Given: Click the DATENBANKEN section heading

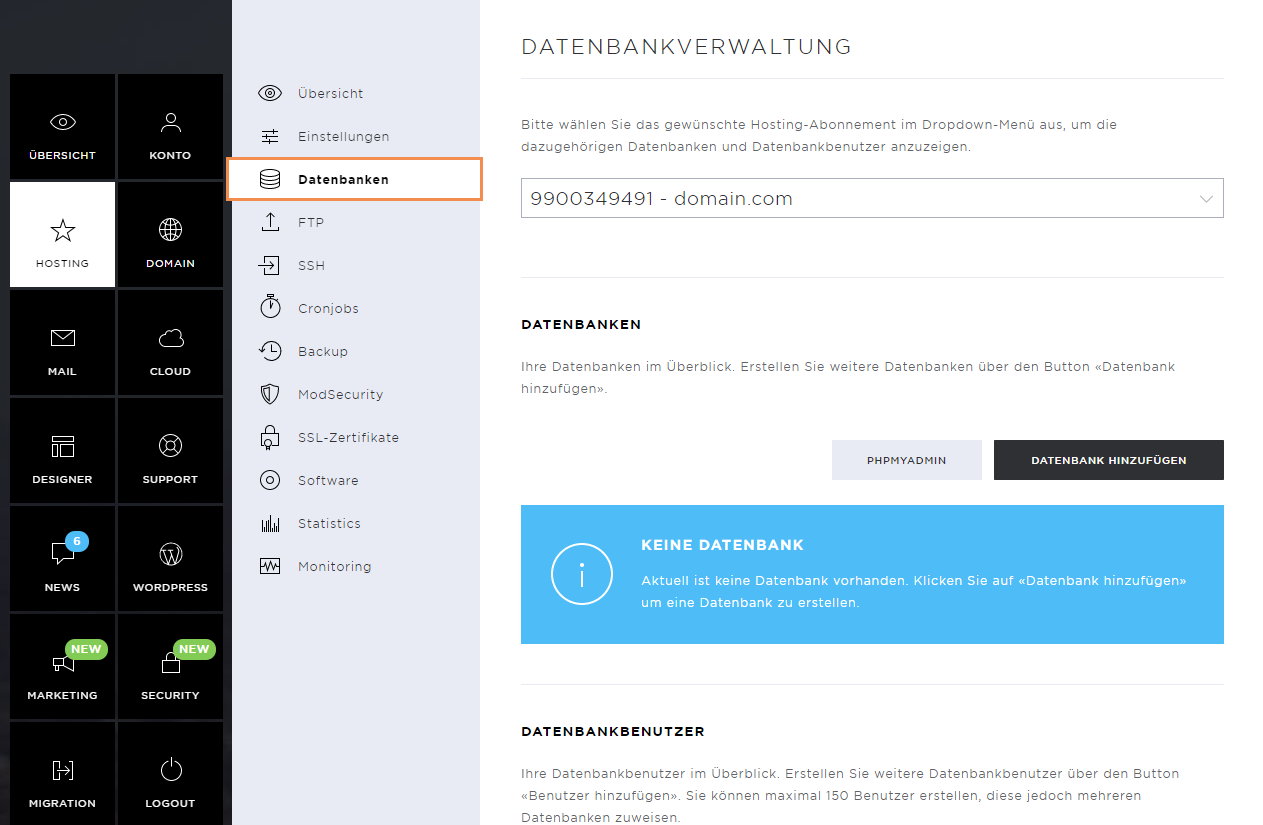Looking at the screenshot, I should [x=581, y=324].
